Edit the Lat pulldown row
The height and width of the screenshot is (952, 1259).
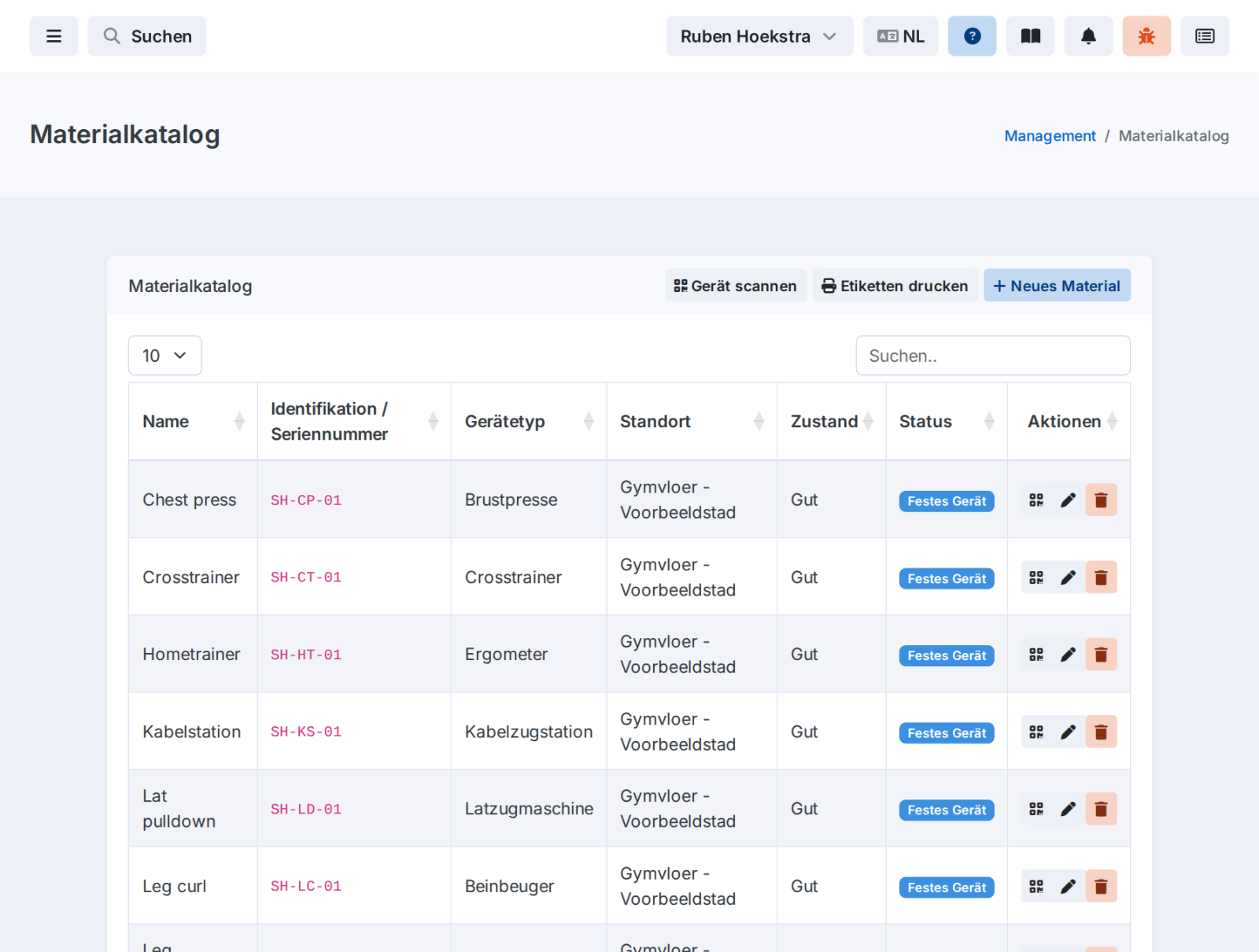[1068, 809]
